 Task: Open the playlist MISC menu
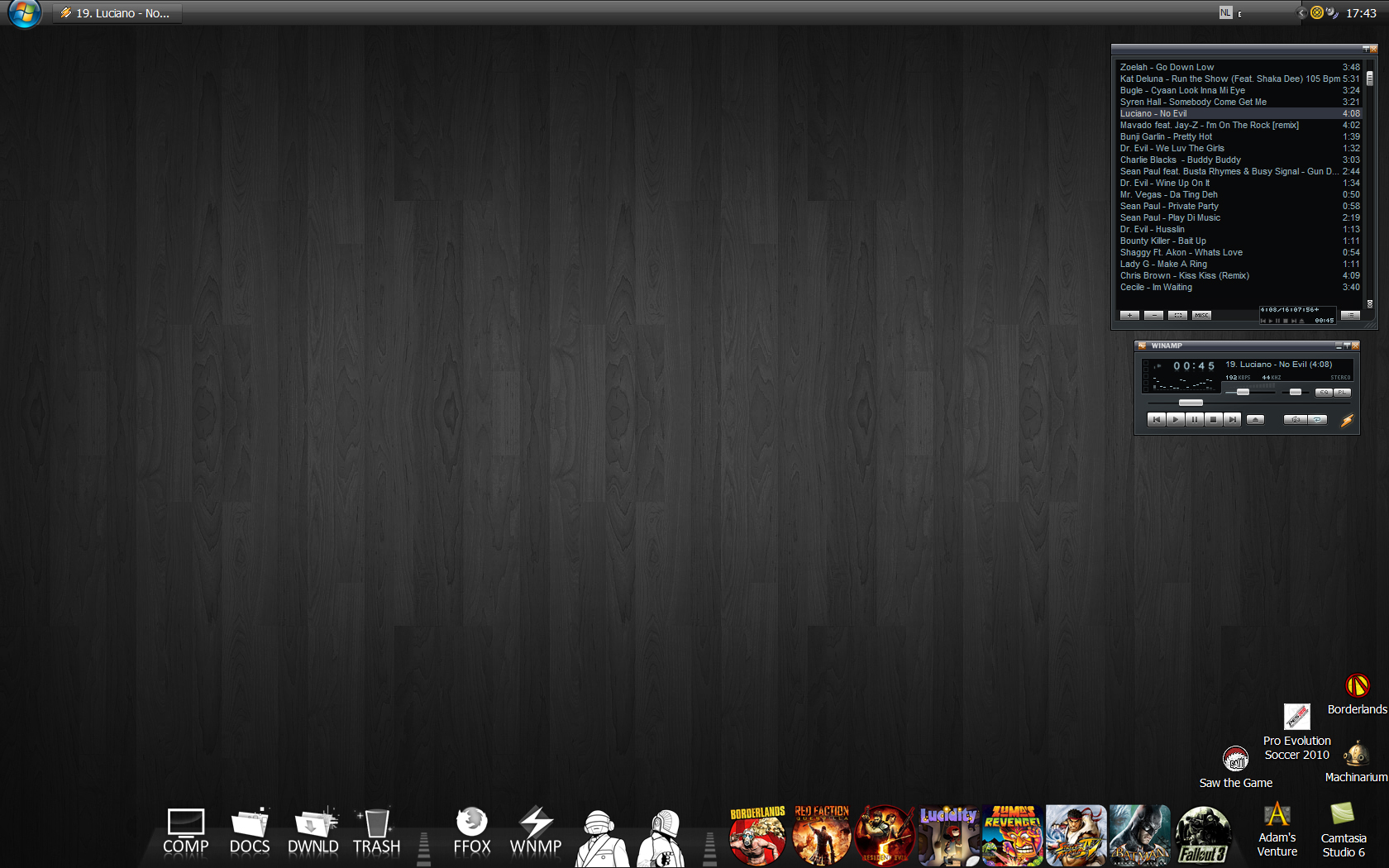(1202, 316)
